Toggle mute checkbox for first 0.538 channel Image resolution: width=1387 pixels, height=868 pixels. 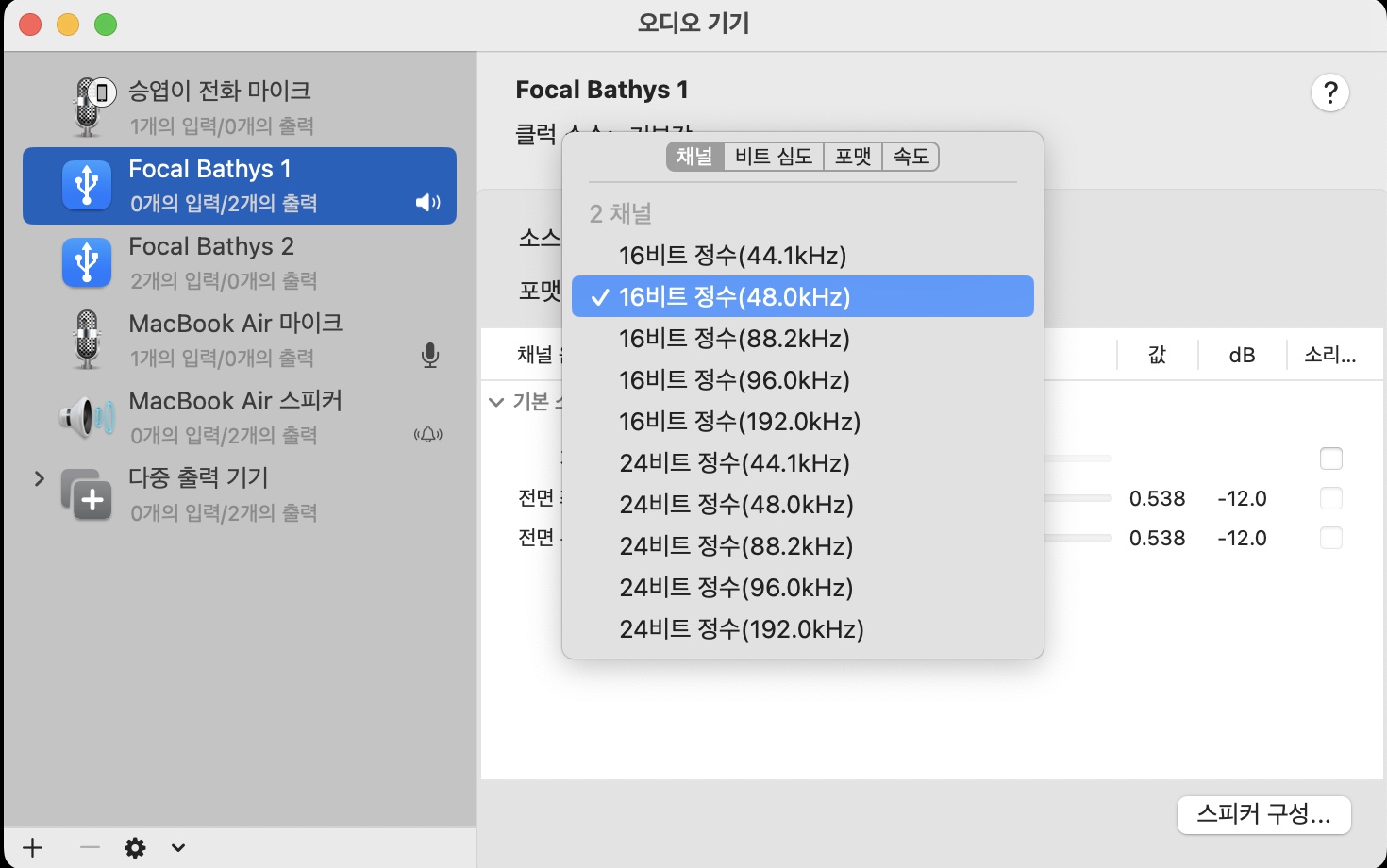pyautogui.click(x=1331, y=498)
